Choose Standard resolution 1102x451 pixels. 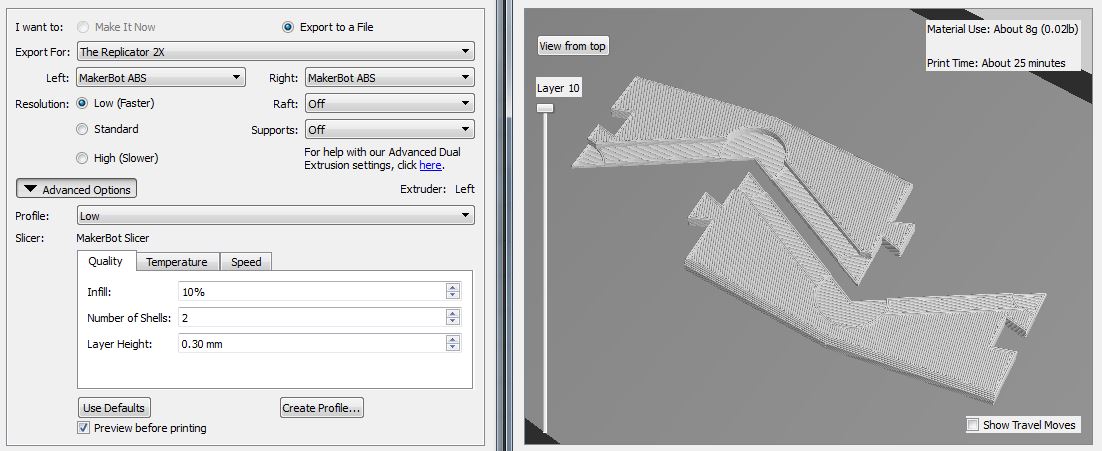[82, 129]
